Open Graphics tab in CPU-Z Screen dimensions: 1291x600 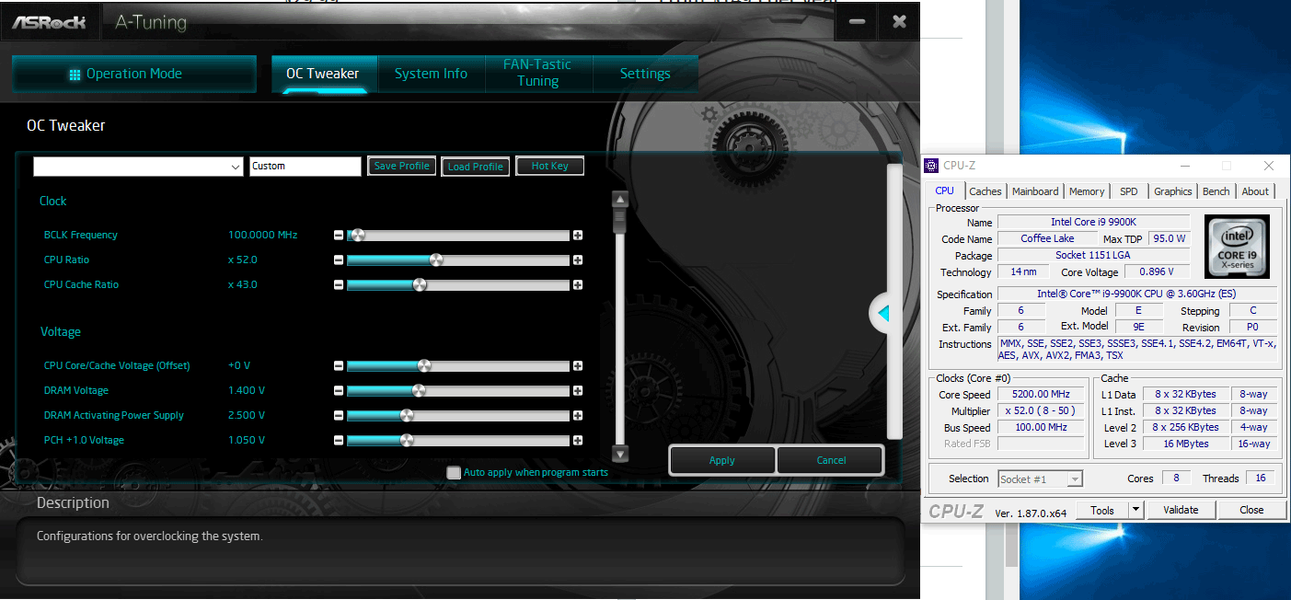pyautogui.click(x=1173, y=192)
